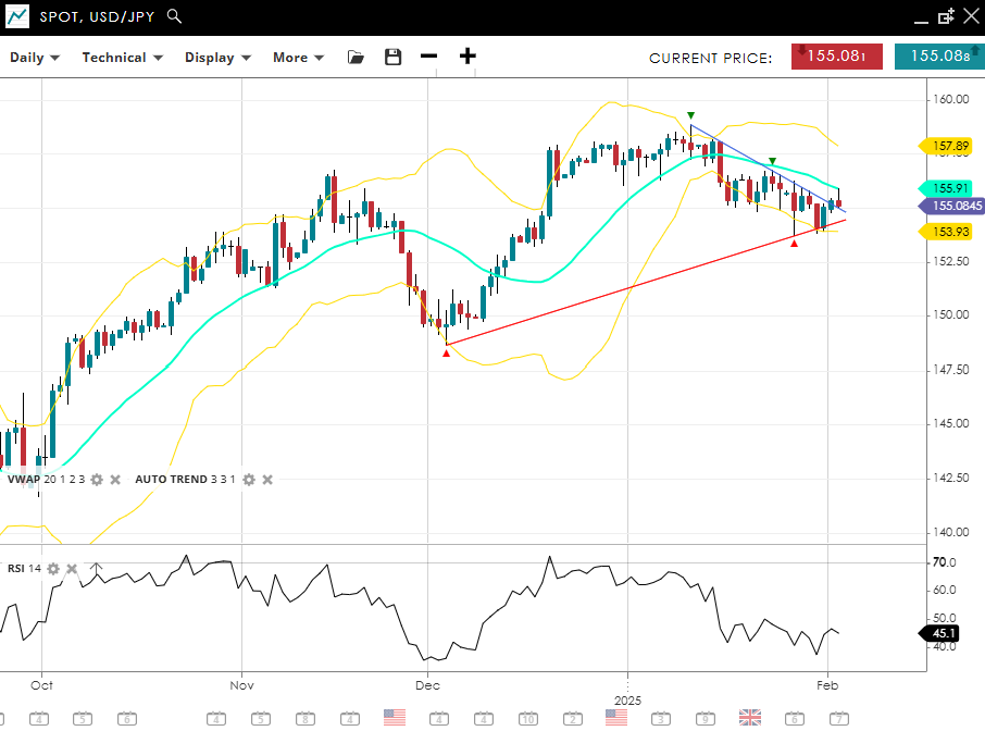Click the teal buy price 155.08 button

point(939,57)
